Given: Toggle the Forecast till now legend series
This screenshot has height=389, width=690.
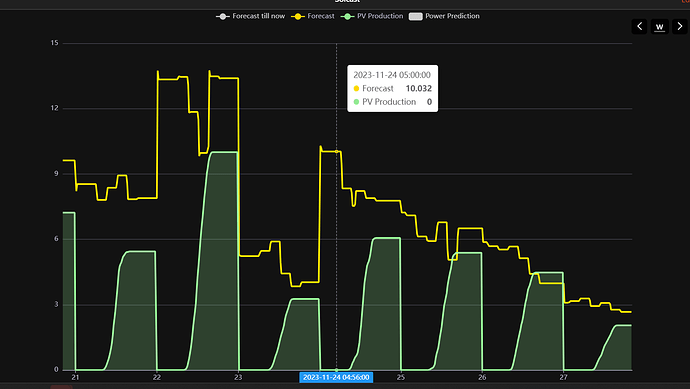Looking at the screenshot, I should coord(250,16).
